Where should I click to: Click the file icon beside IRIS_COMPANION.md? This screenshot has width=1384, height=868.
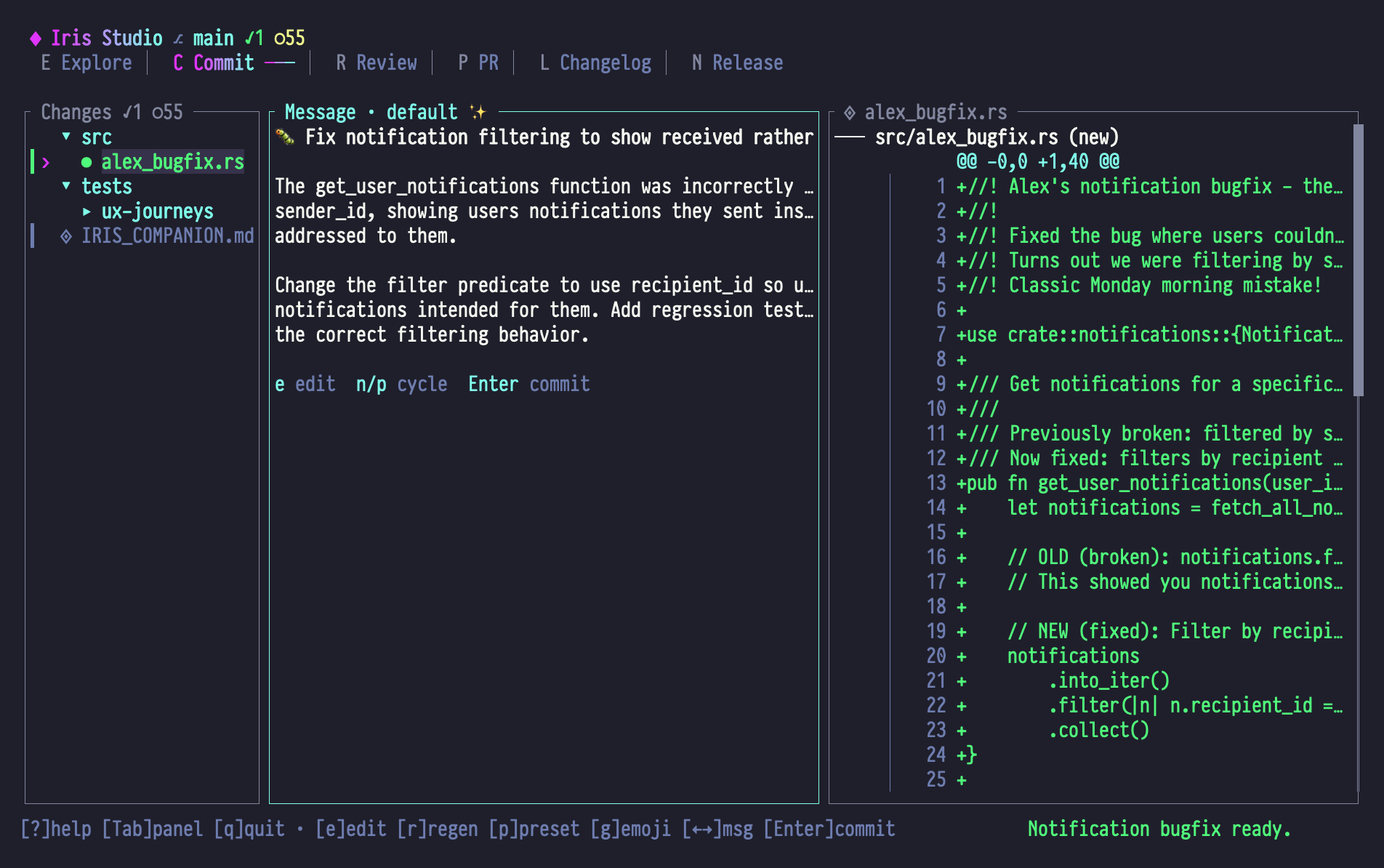(x=65, y=236)
